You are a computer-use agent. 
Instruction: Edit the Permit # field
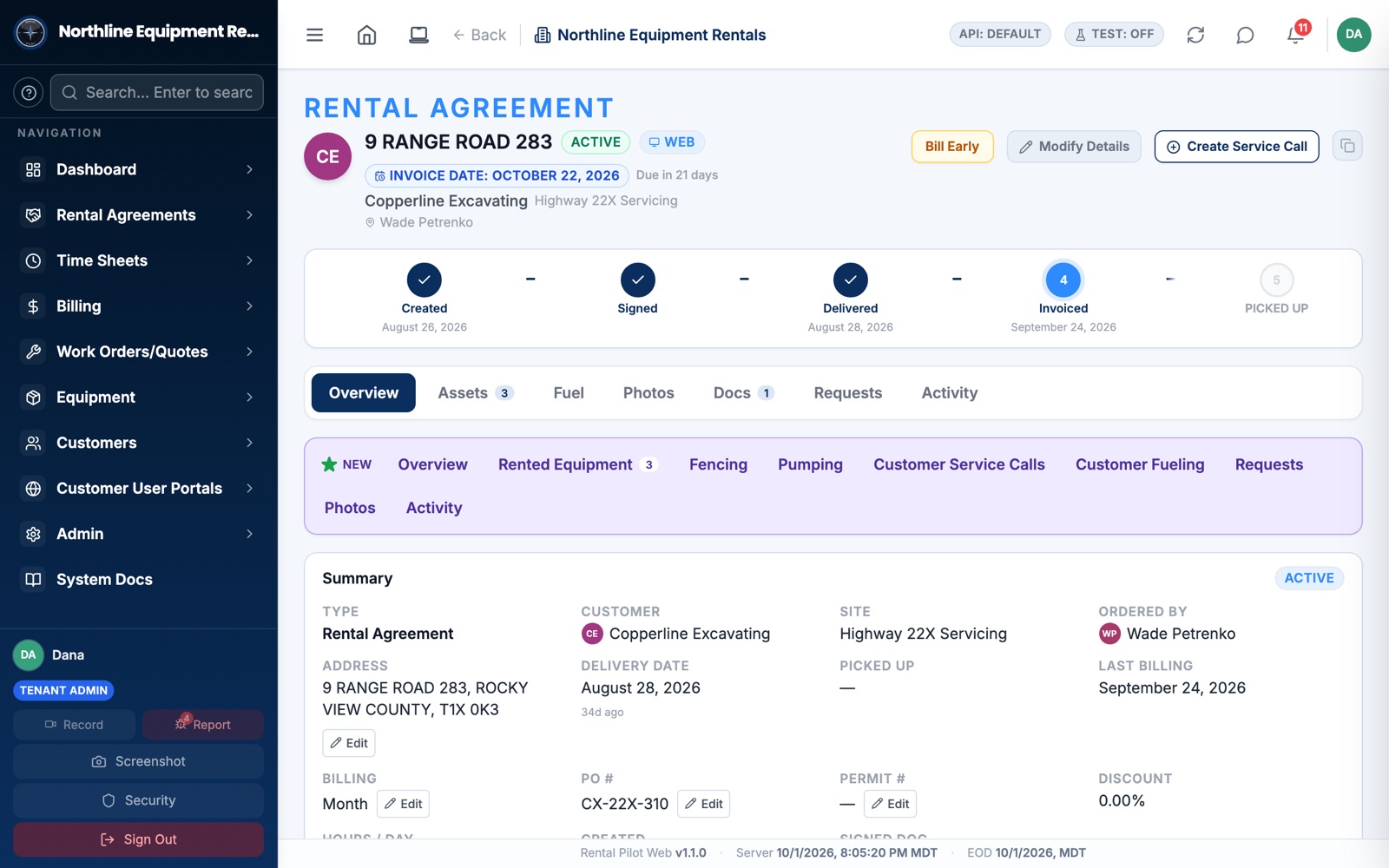click(890, 804)
